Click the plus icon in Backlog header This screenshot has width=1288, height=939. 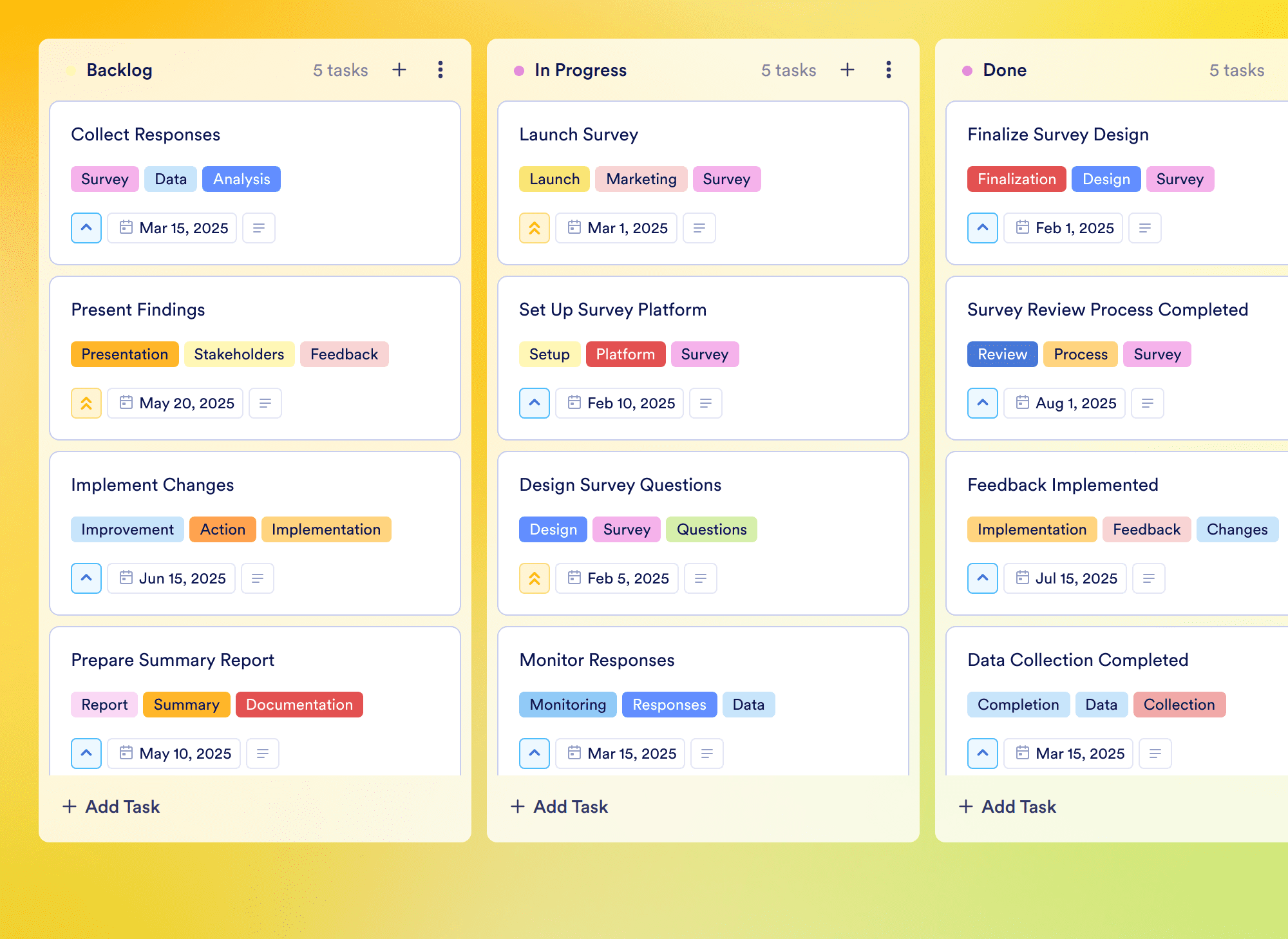click(399, 70)
